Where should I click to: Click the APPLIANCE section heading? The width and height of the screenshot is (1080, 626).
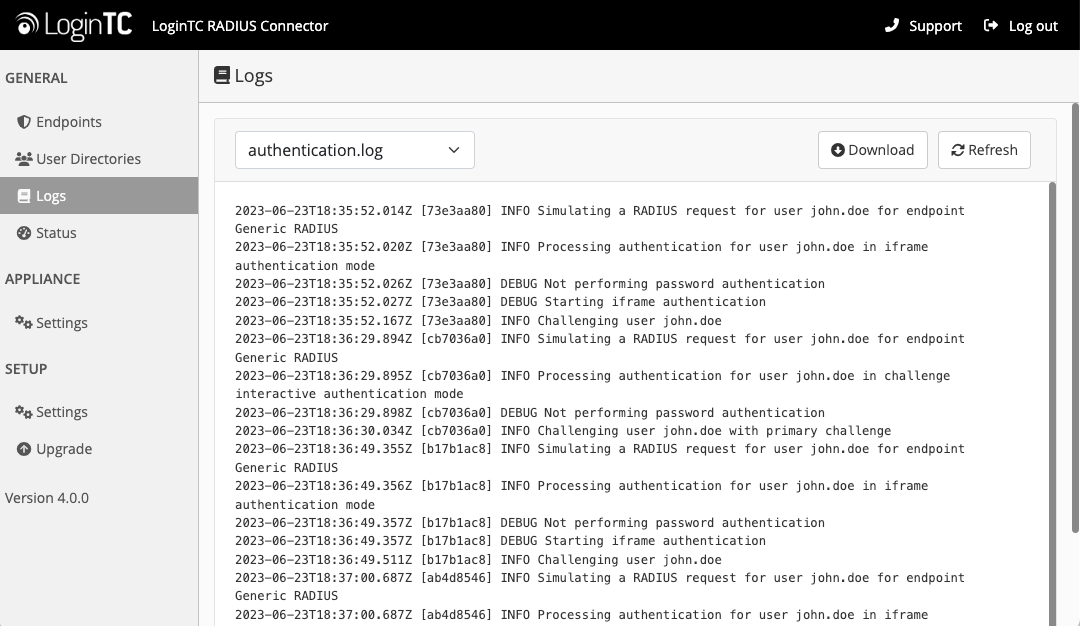(x=43, y=279)
